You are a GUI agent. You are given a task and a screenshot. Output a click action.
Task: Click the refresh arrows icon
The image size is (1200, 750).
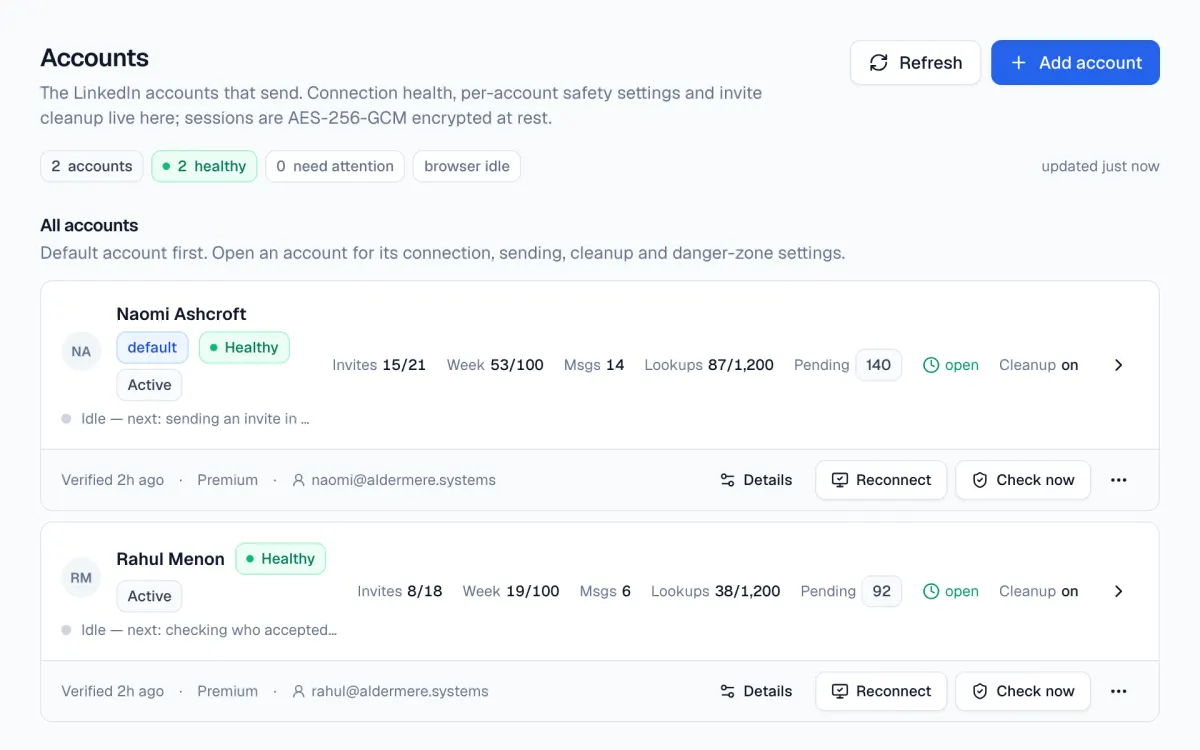(879, 63)
